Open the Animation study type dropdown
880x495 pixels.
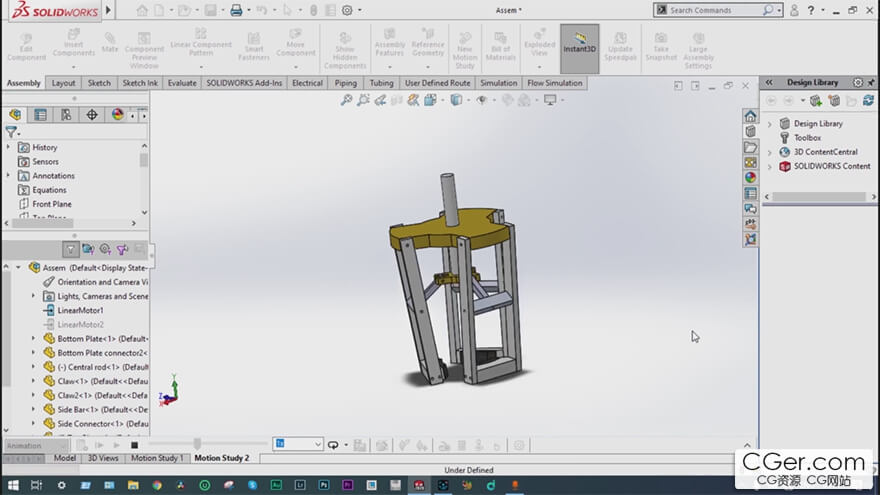click(35, 445)
